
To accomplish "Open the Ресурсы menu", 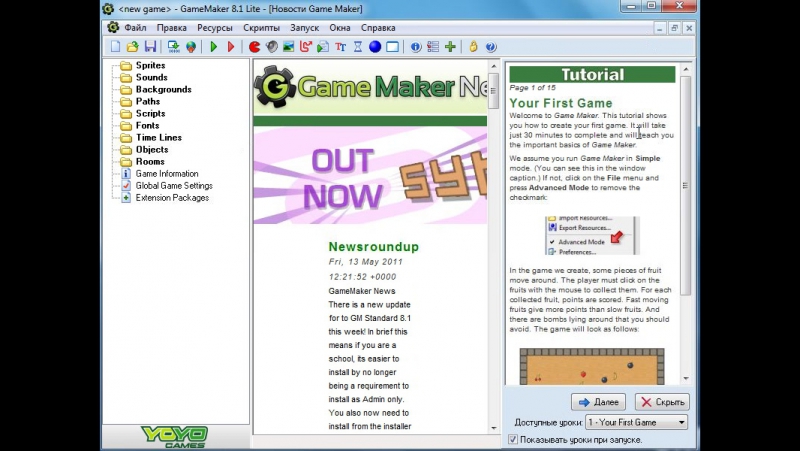I will coord(215,28).
